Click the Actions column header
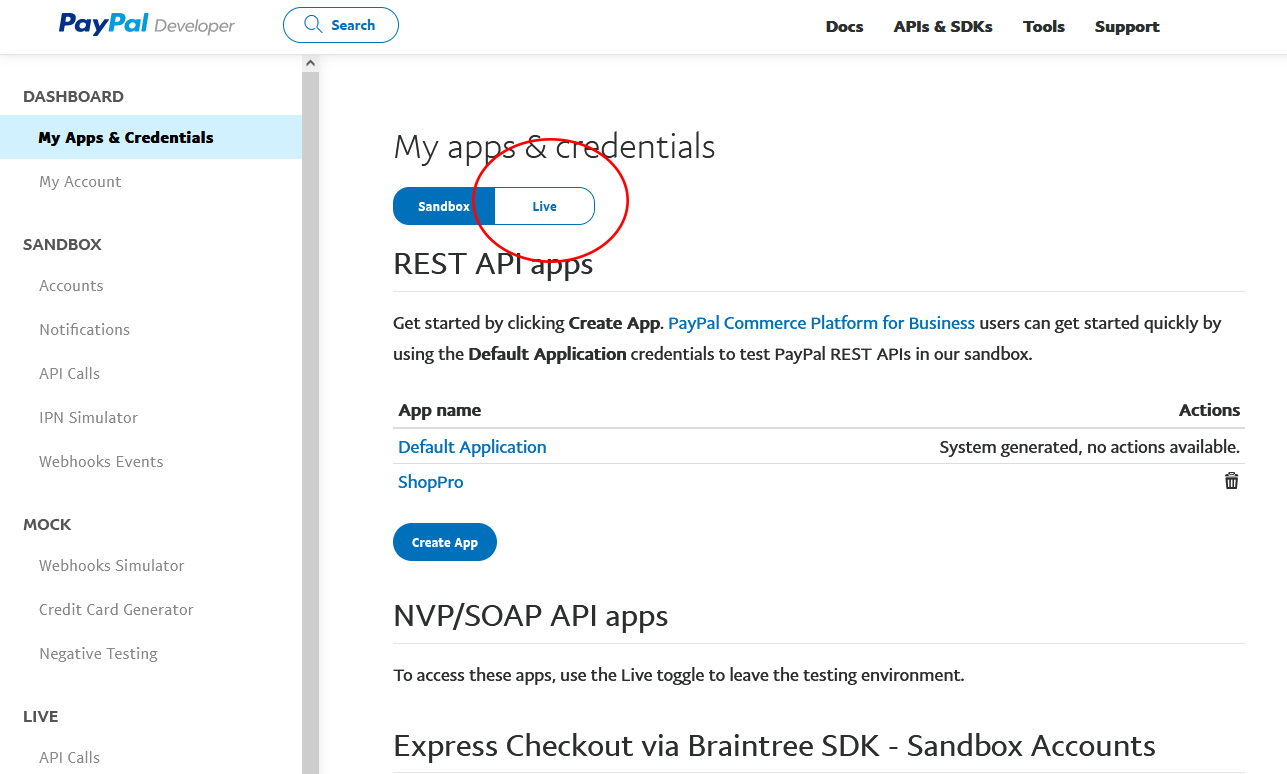Image resolution: width=1287 pixels, height=774 pixels. tap(1209, 410)
